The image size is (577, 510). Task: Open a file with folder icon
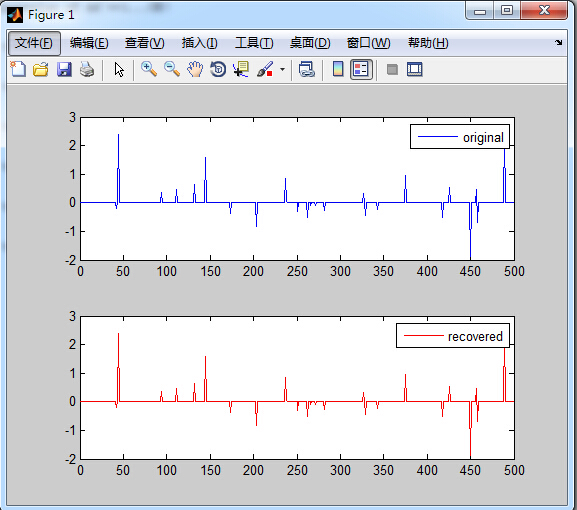41,69
